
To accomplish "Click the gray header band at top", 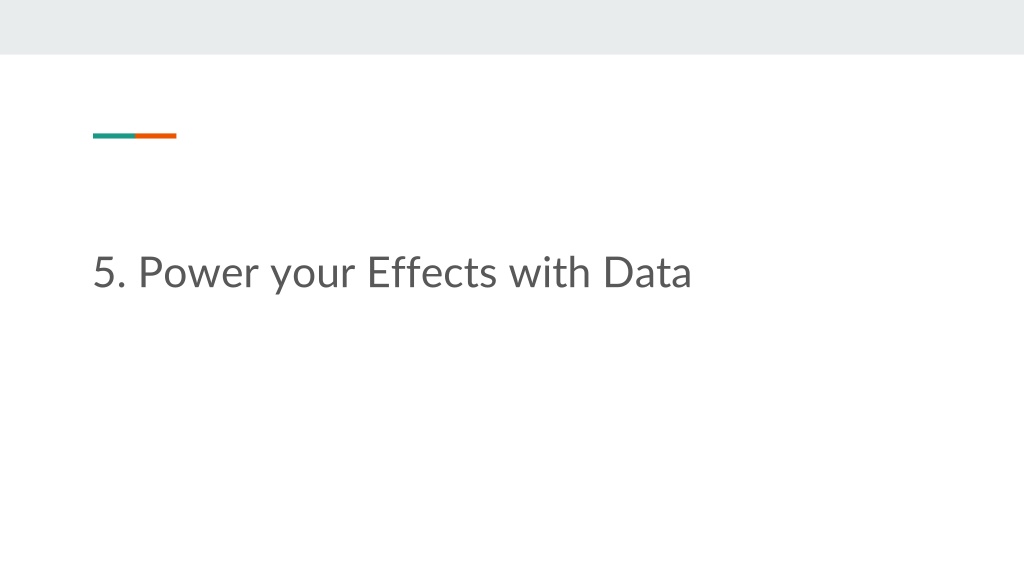I will click(512, 27).
